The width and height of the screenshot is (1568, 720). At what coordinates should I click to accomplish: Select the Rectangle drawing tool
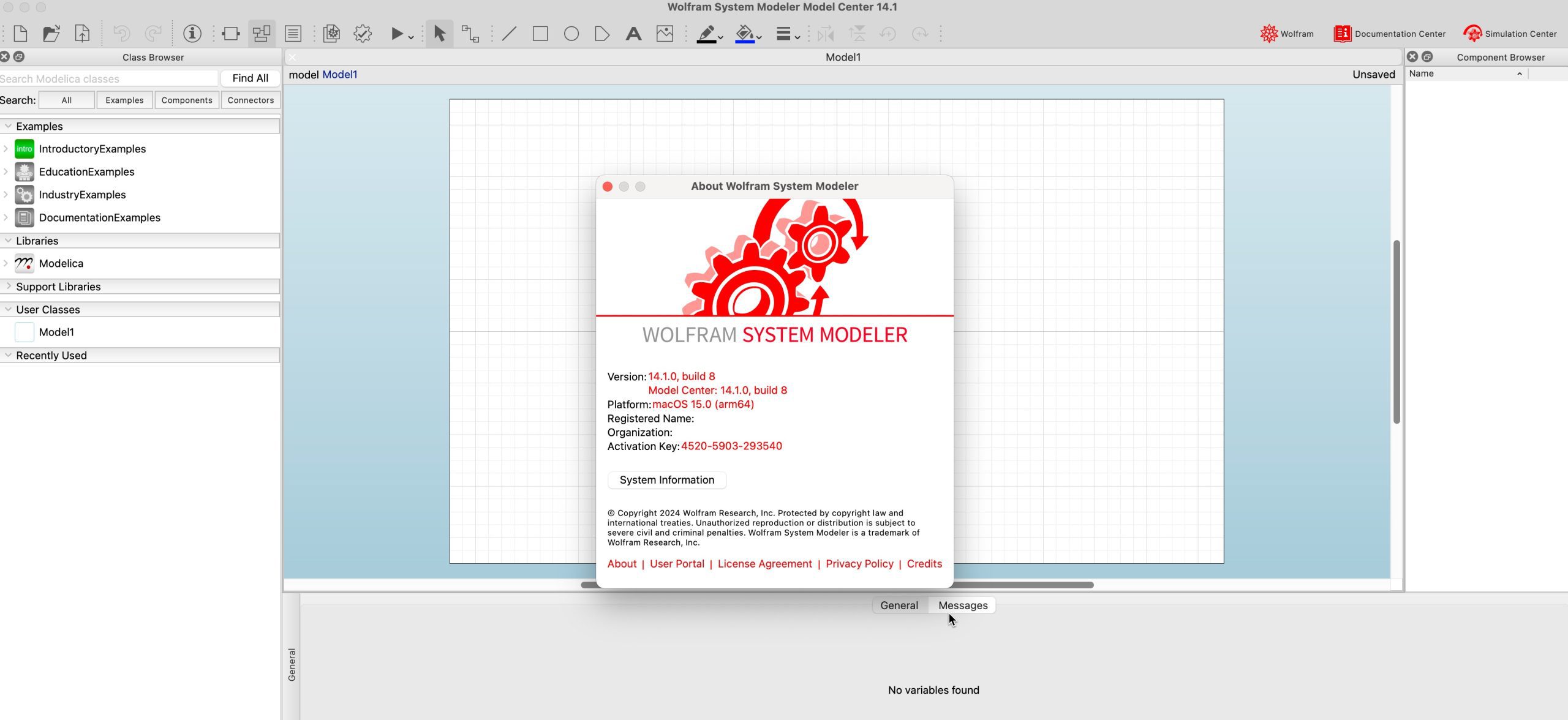click(540, 34)
